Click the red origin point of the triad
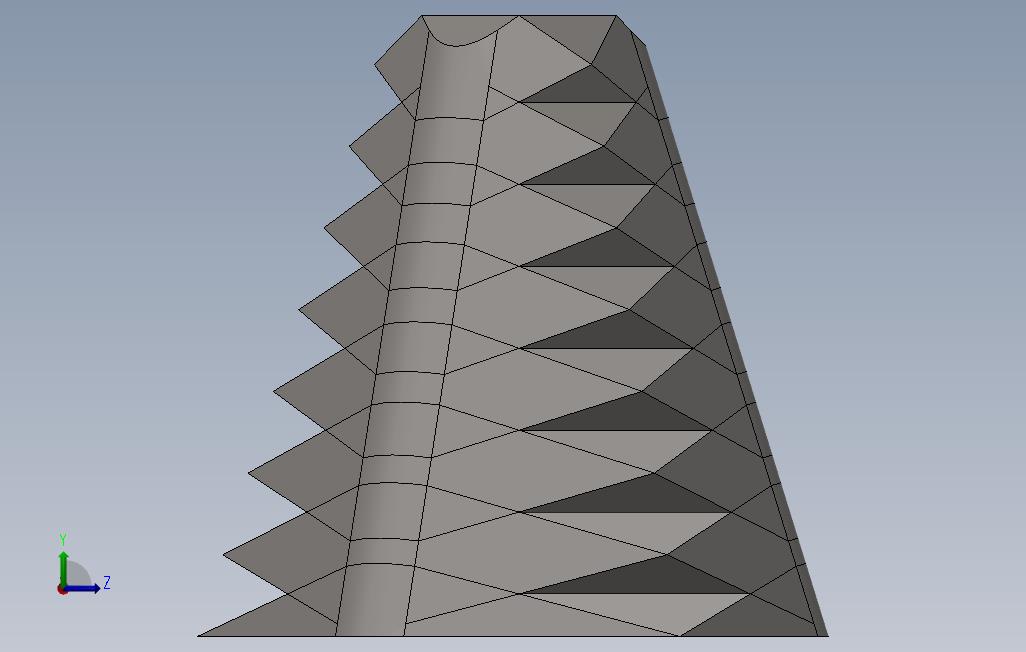 [x=62, y=590]
